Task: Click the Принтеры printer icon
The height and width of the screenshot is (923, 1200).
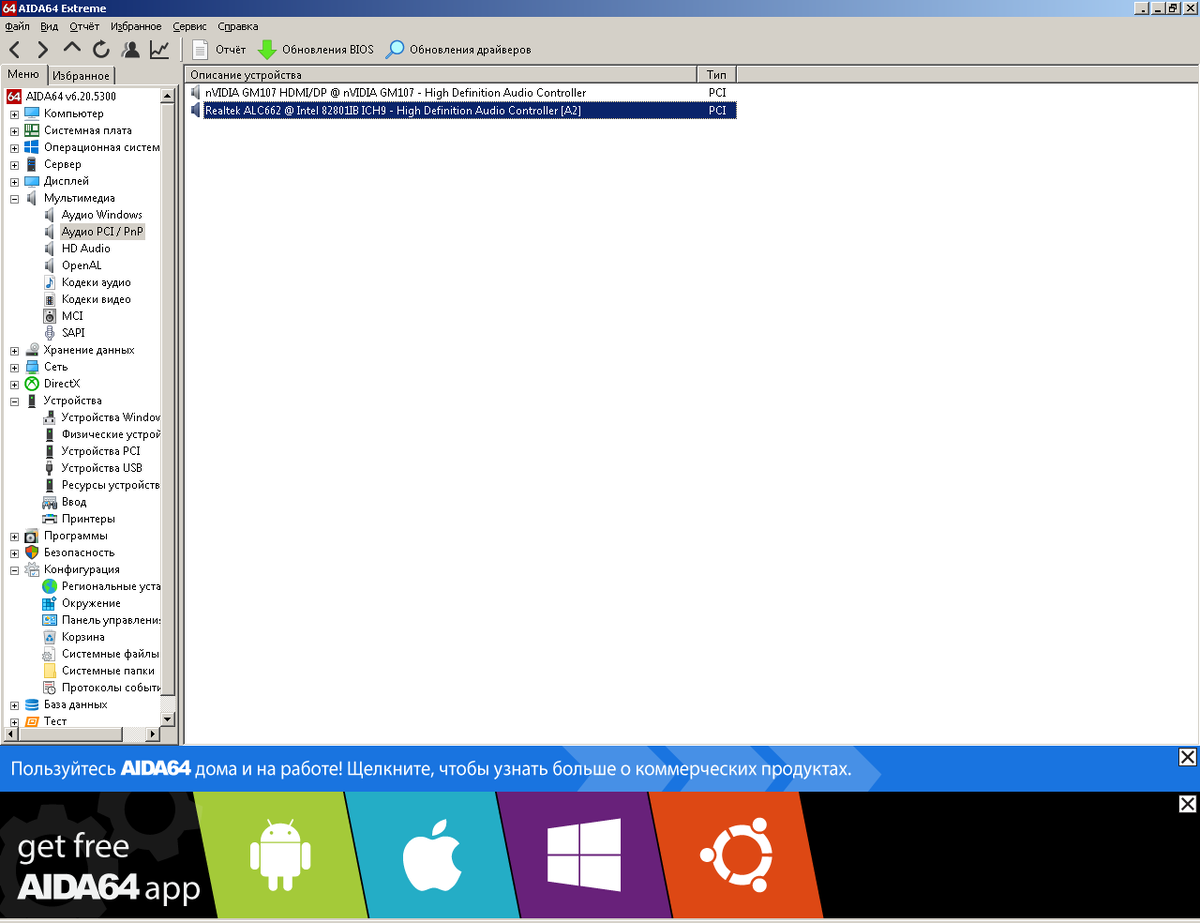Action: [50, 519]
